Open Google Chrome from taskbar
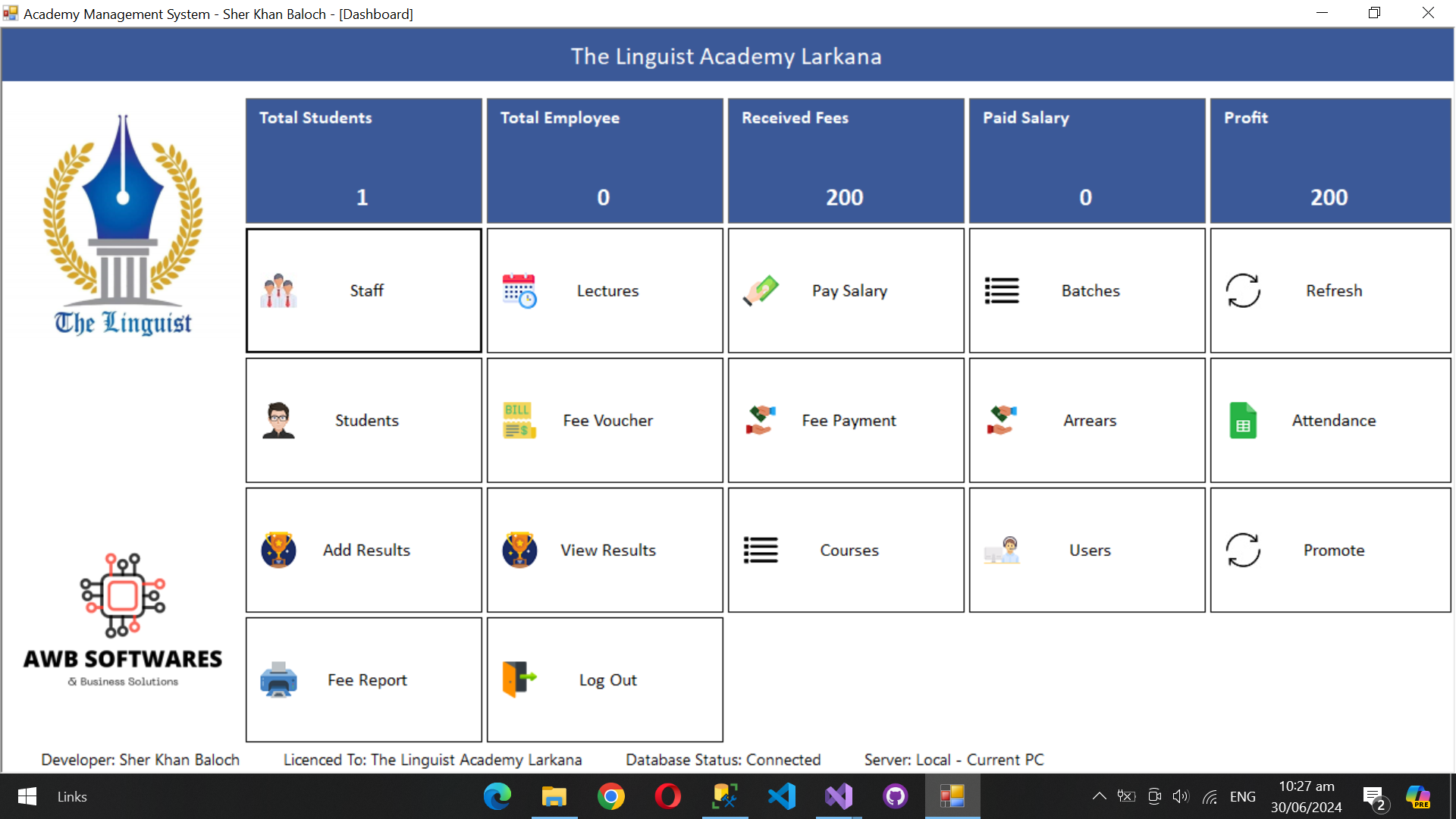Image resolution: width=1456 pixels, height=819 pixels. (x=611, y=796)
